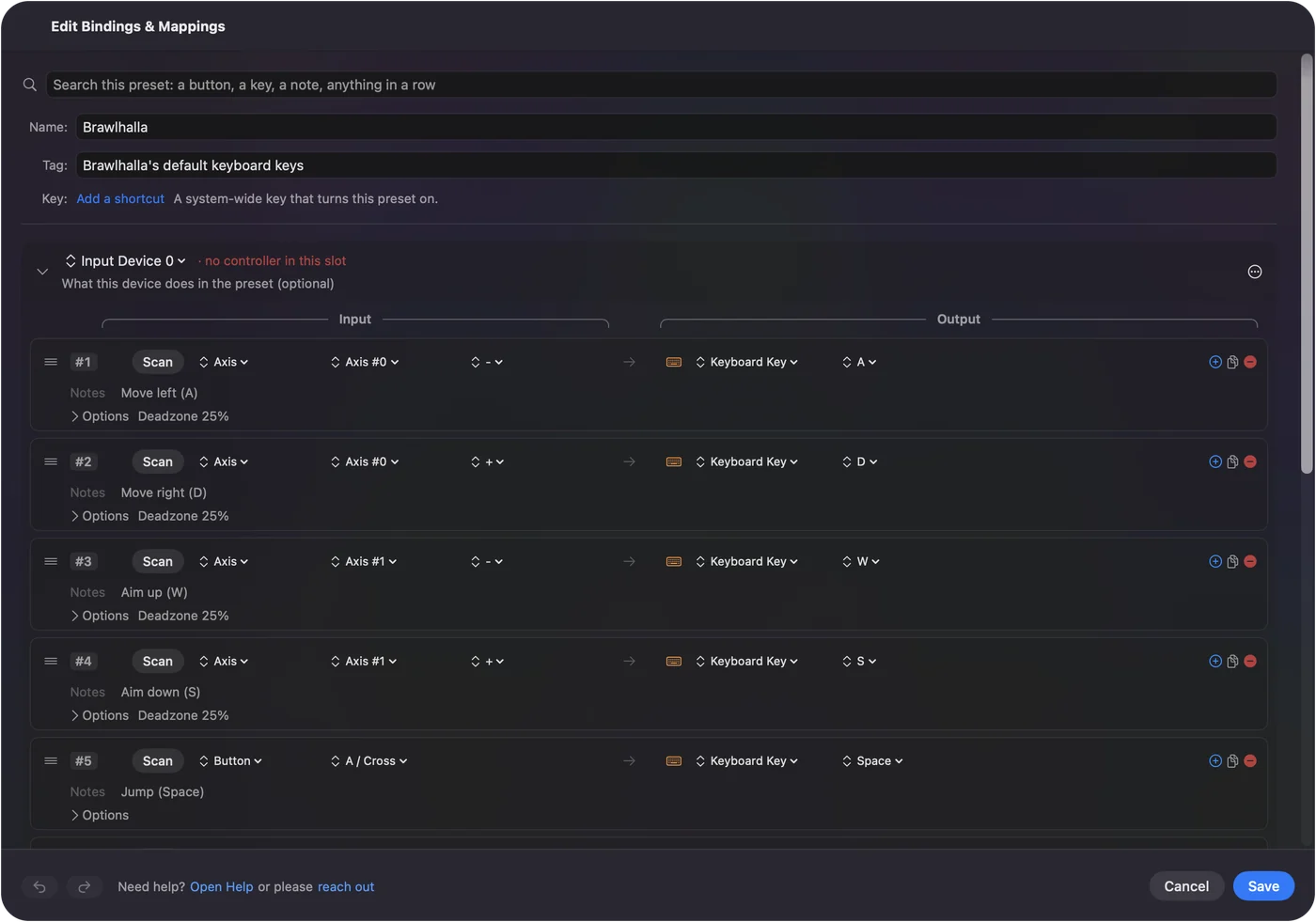Open the minus direction dropdown in row #3
1316x922 pixels.
[x=487, y=561]
